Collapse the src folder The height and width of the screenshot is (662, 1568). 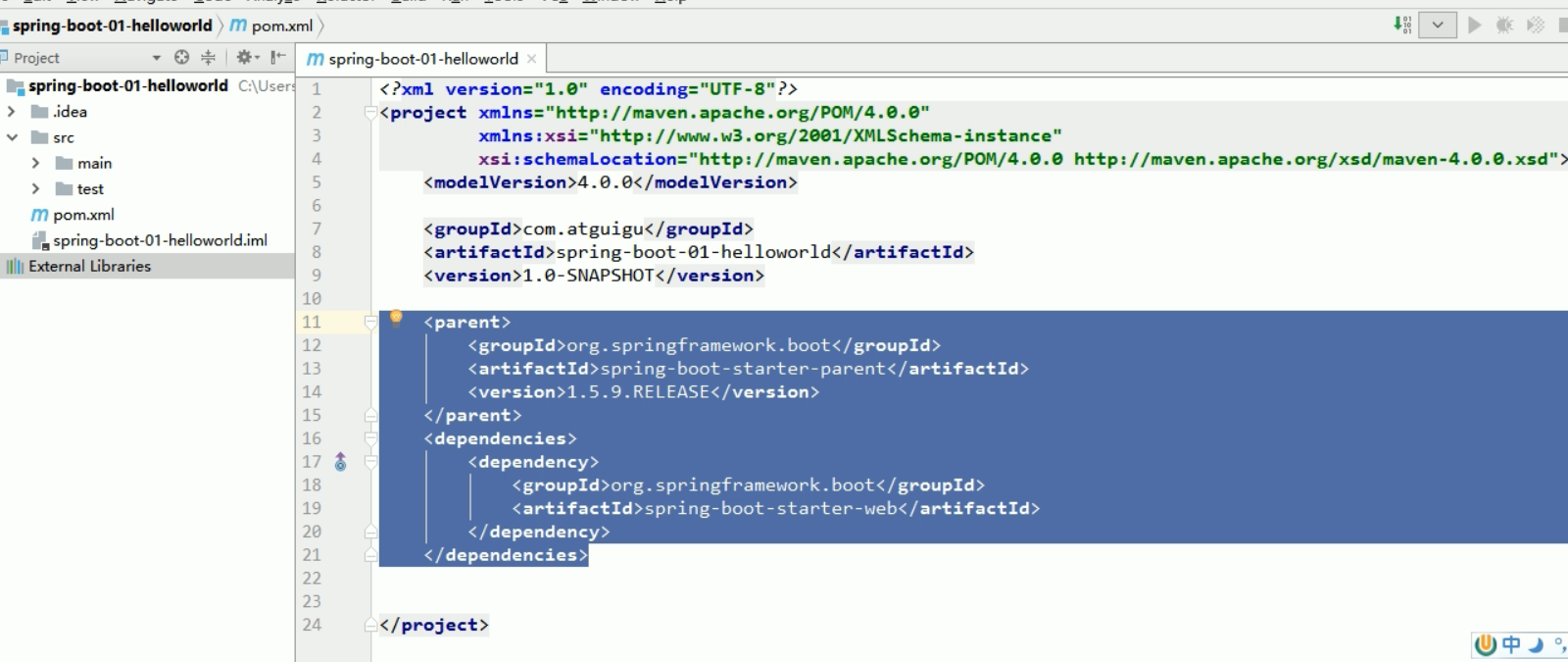coord(12,137)
